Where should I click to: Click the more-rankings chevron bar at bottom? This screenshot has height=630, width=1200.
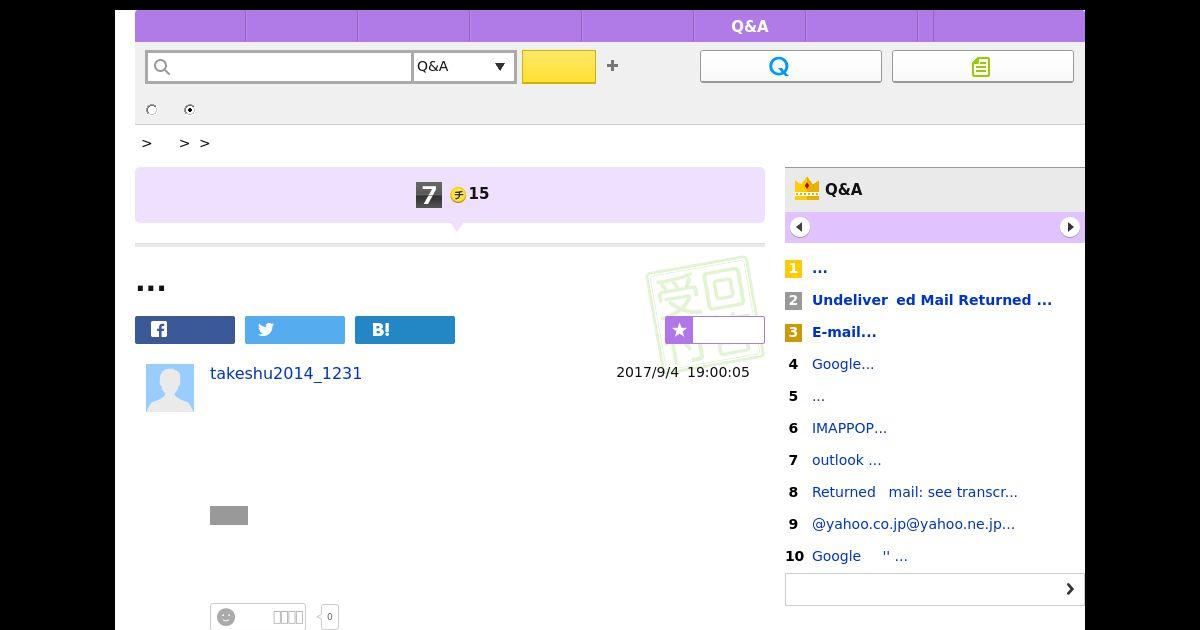[935, 589]
